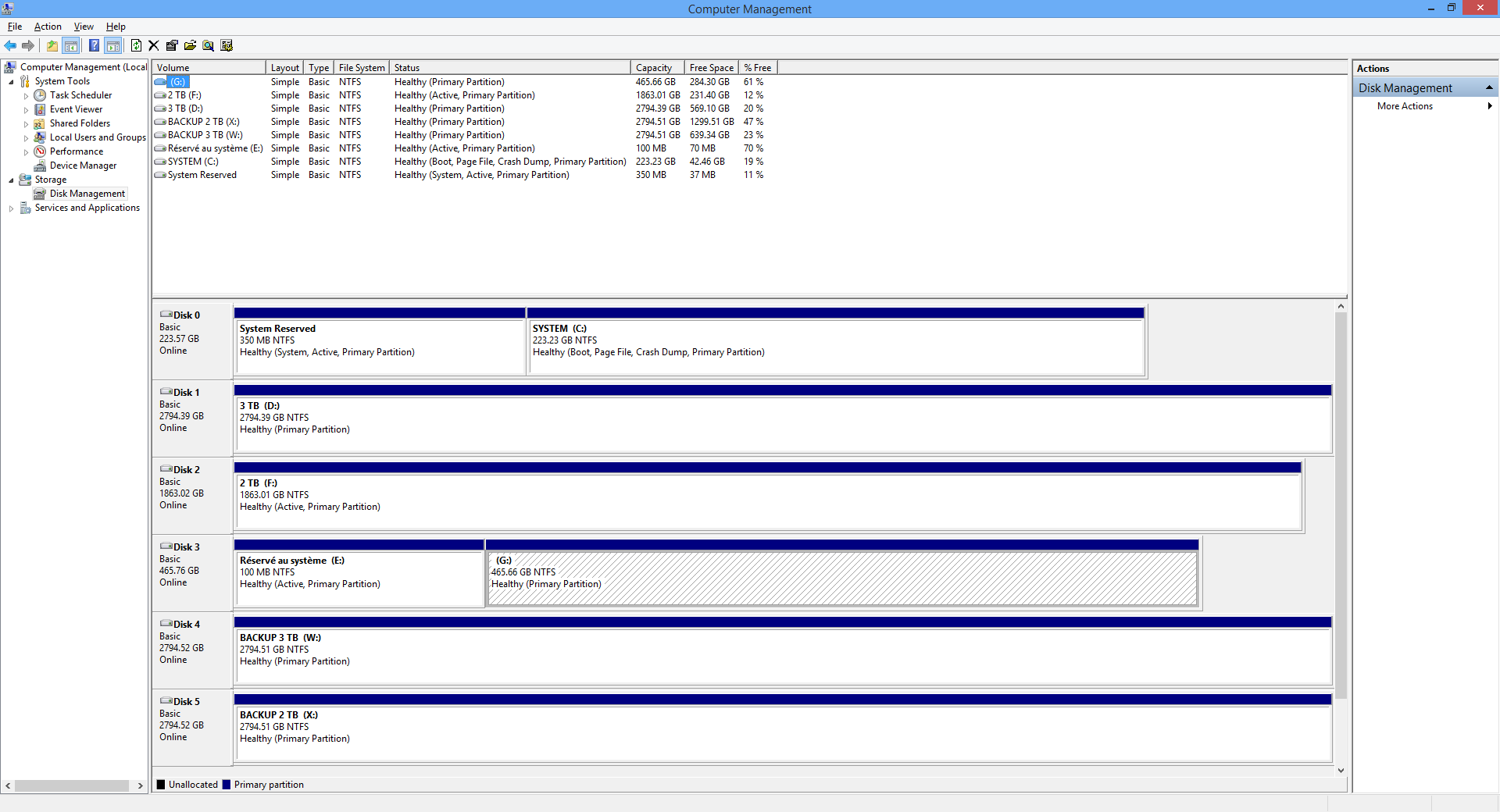Click the Back arrow toolbar icon
Image resolution: width=1500 pixels, height=812 pixels.
[10, 45]
